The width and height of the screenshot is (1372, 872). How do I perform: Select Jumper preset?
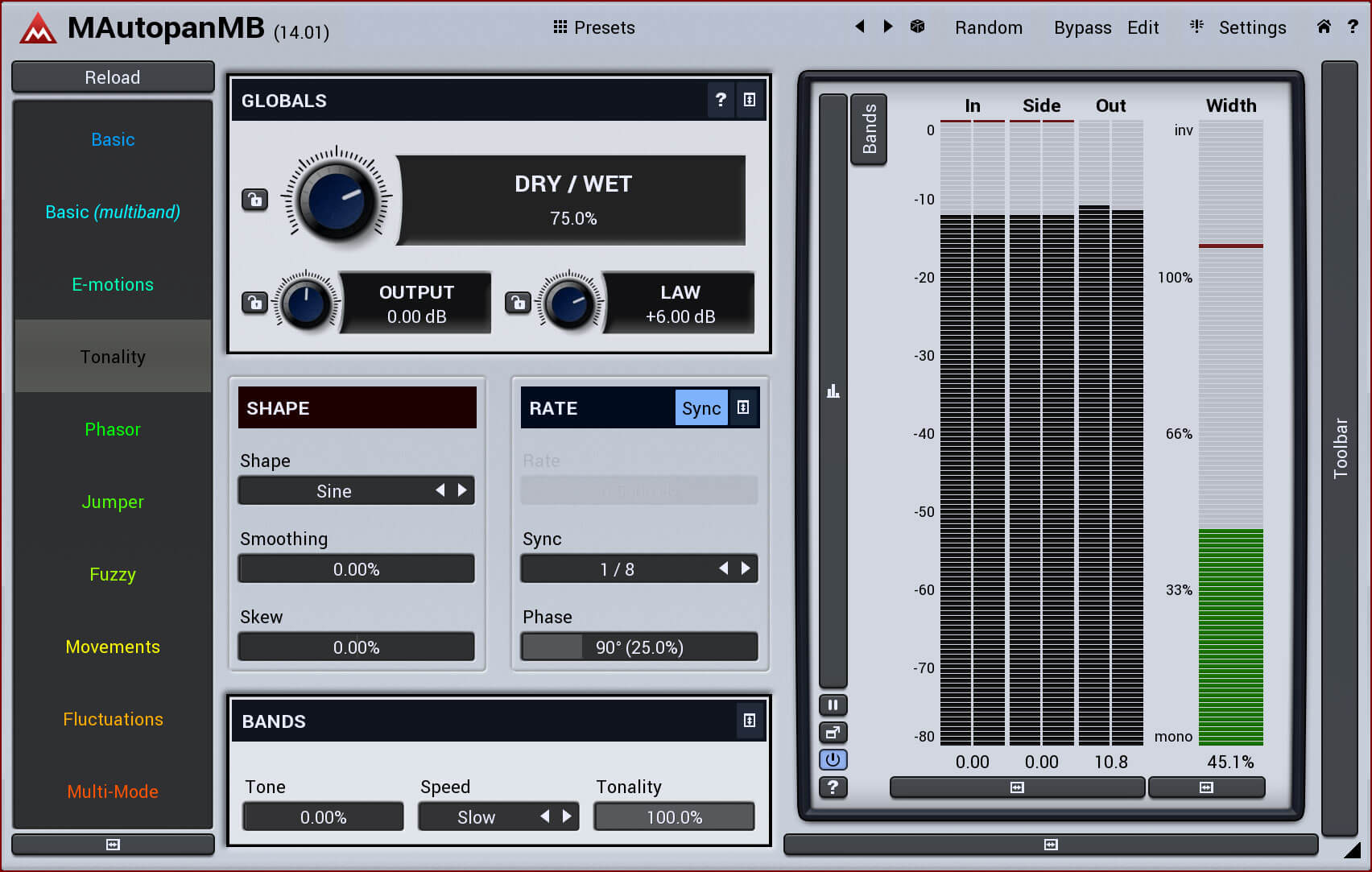[113, 502]
